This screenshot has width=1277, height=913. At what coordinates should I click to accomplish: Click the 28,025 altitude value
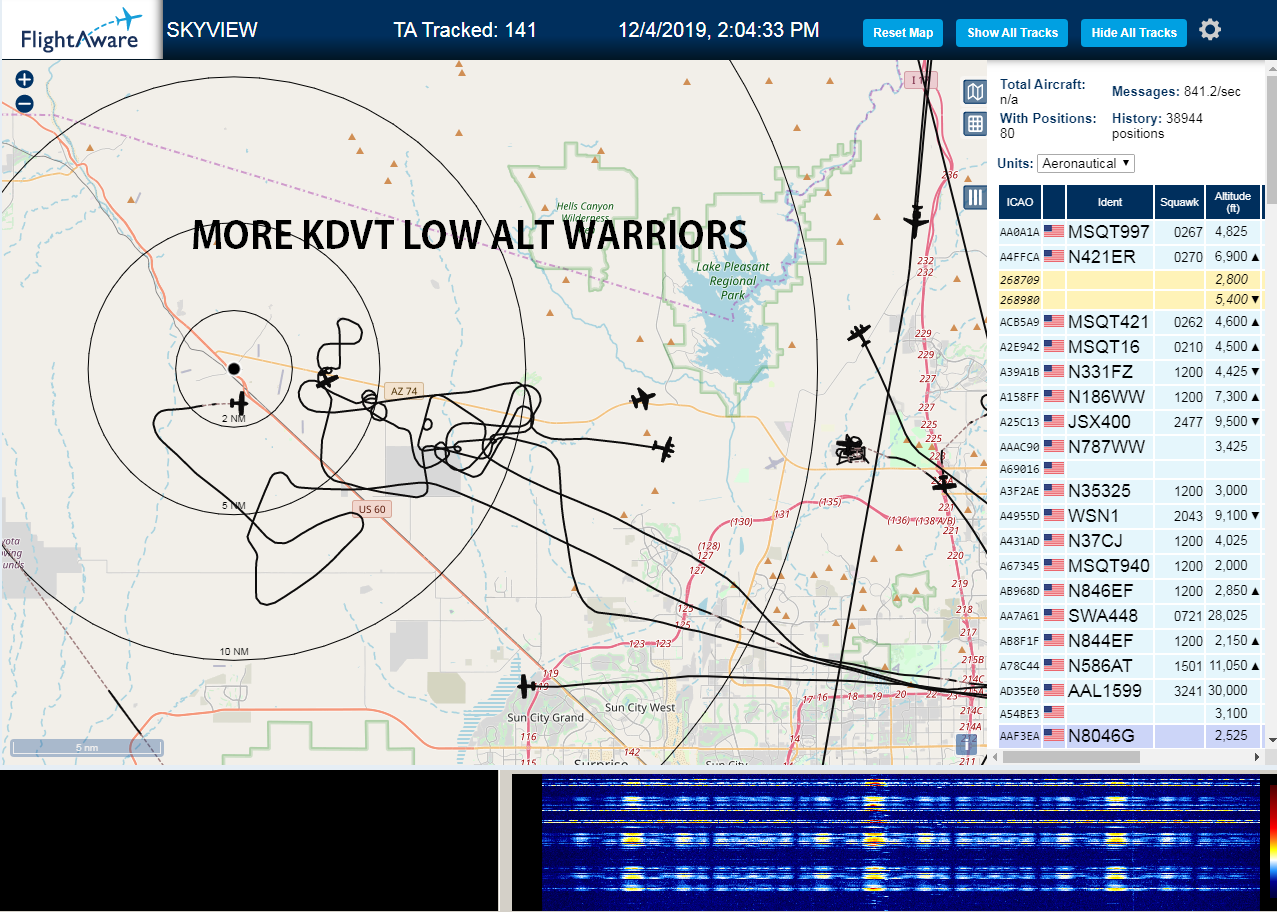[x=1228, y=616]
